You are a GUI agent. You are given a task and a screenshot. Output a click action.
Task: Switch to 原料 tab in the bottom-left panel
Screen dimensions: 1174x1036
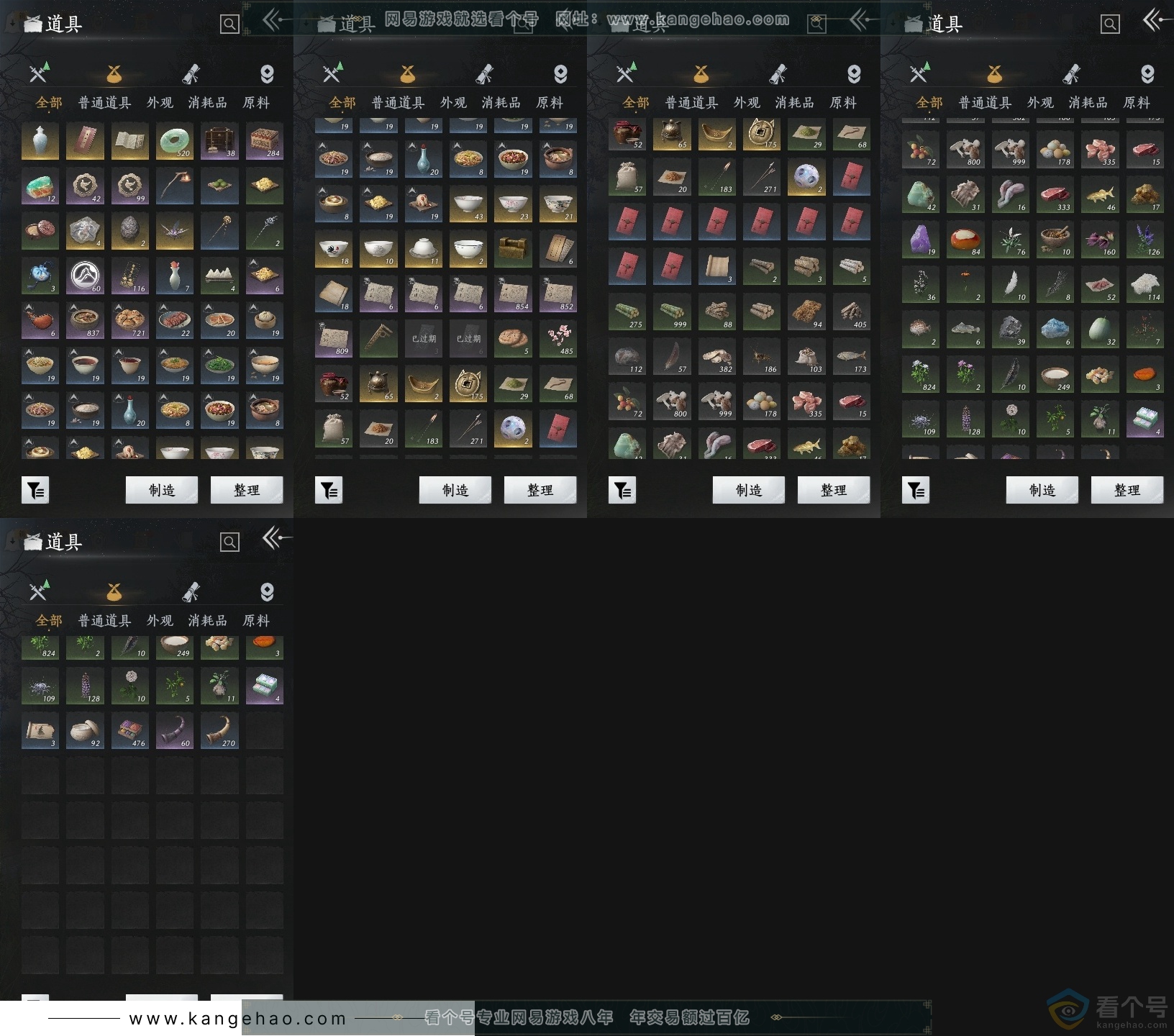coord(256,621)
